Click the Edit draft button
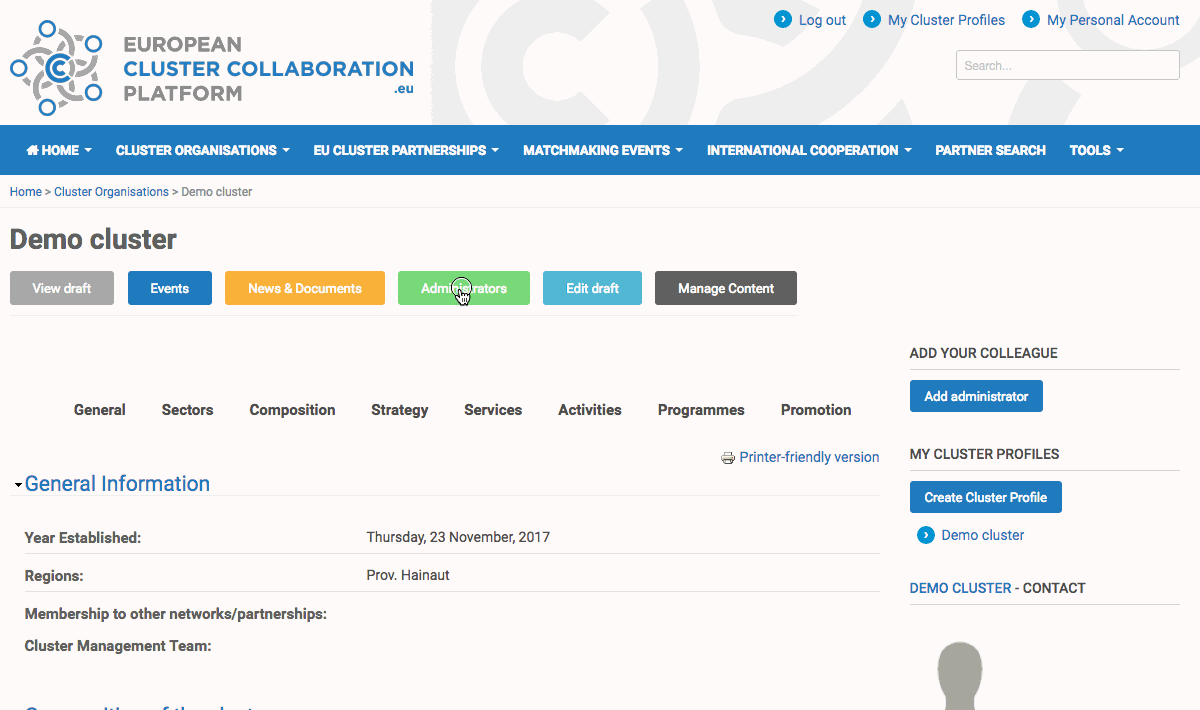Viewport: 1200px width, 710px height. pyautogui.click(x=592, y=288)
